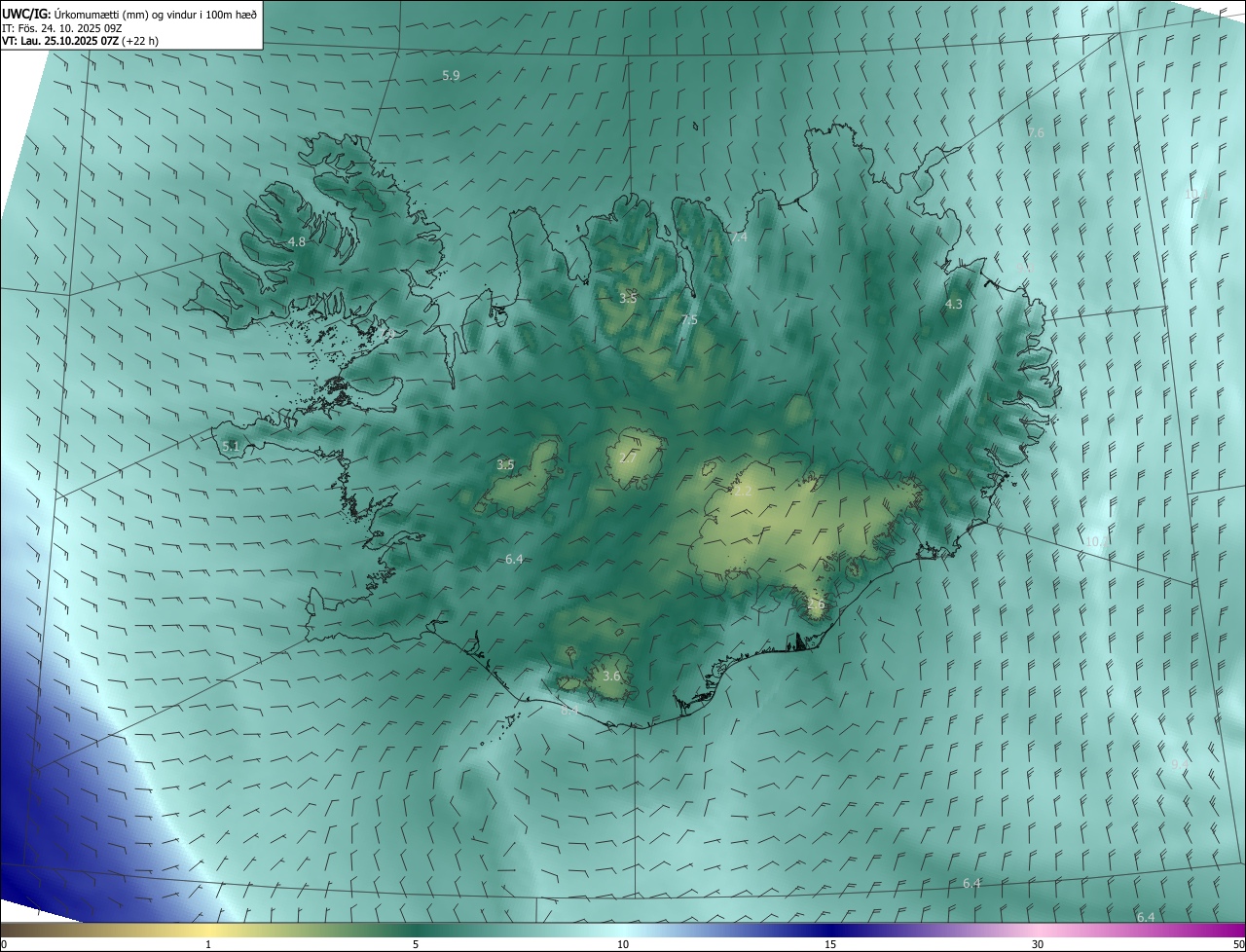Click the 6.4 value on land in southwest Iceland
1246x952 pixels.
[x=515, y=559]
